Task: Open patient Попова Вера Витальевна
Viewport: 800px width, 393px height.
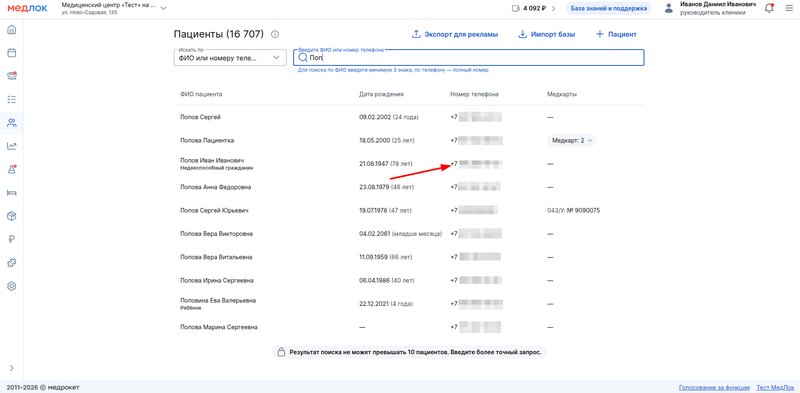Action: pyautogui.click(x=216, y=257)
